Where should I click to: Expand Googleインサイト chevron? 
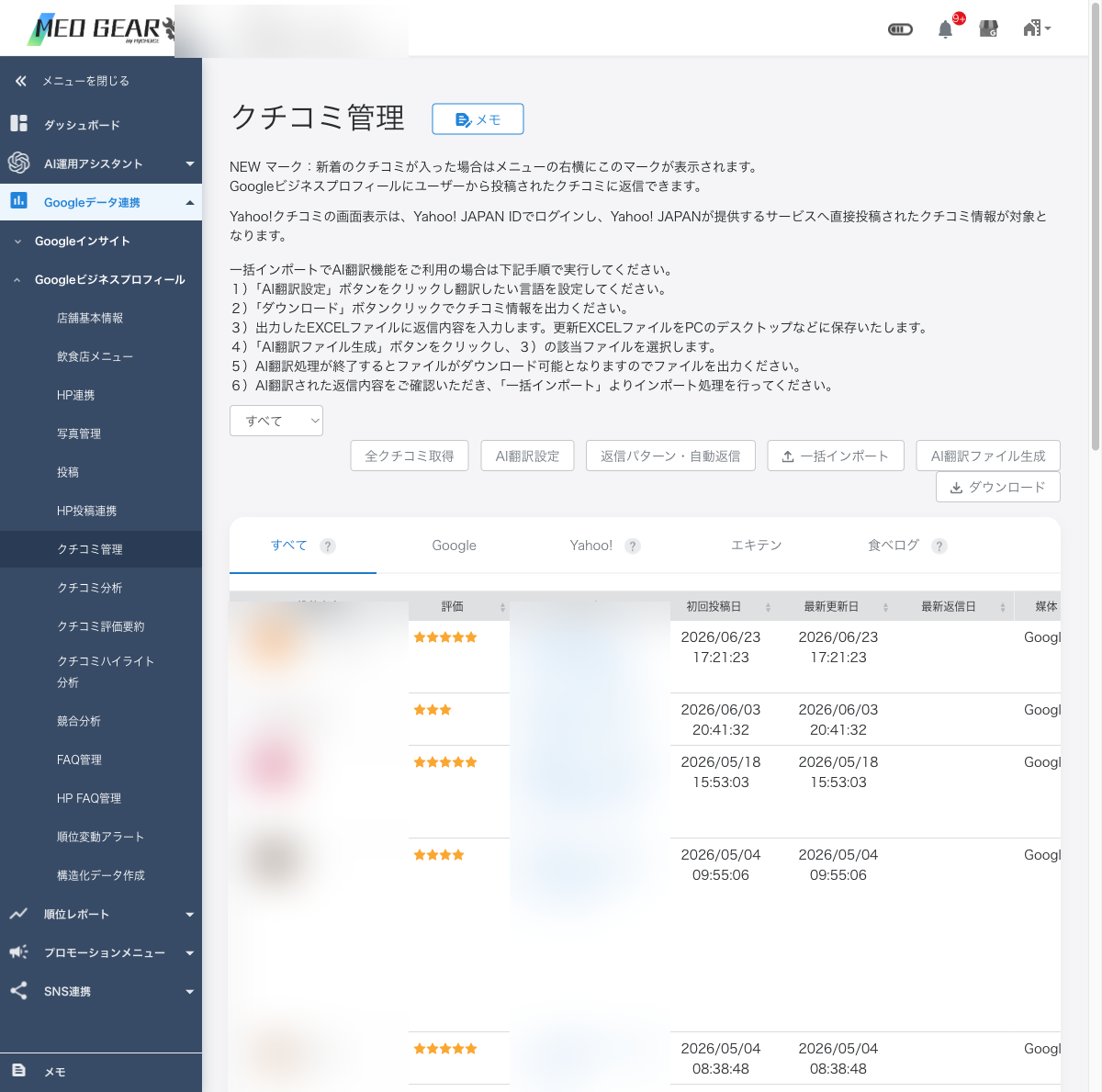17,242
